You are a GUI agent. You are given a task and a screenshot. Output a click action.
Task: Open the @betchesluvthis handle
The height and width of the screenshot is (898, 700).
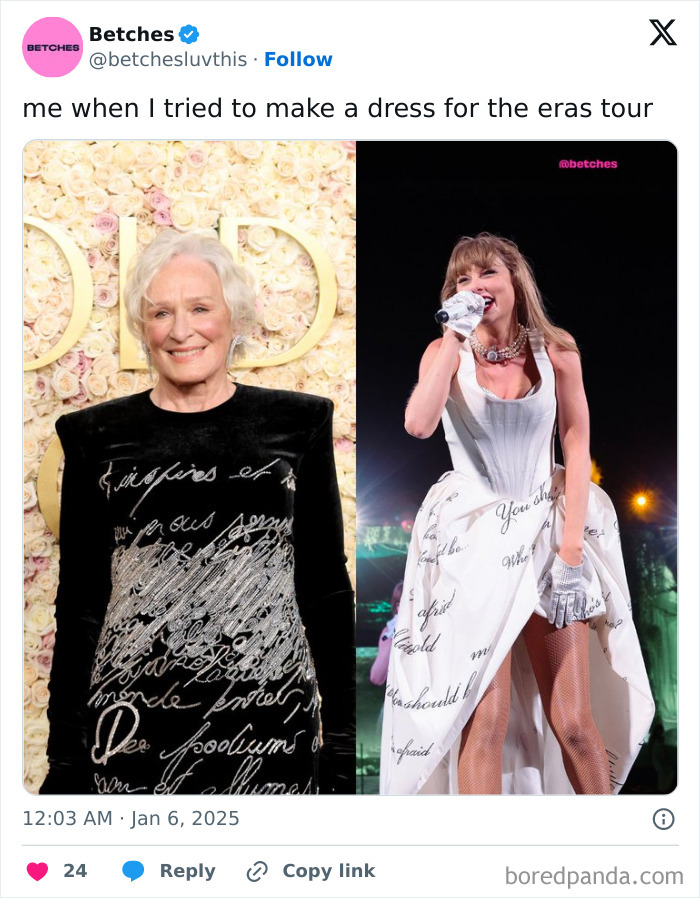[x=168, y=60]
